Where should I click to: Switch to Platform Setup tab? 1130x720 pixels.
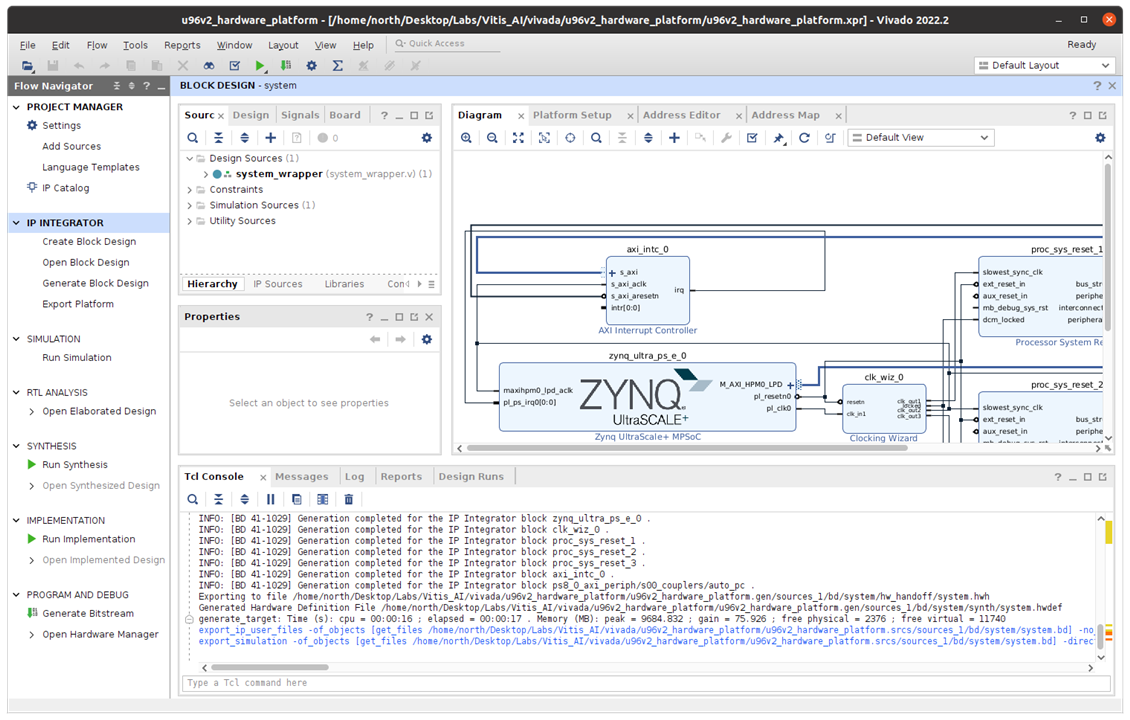click(572, 115)
